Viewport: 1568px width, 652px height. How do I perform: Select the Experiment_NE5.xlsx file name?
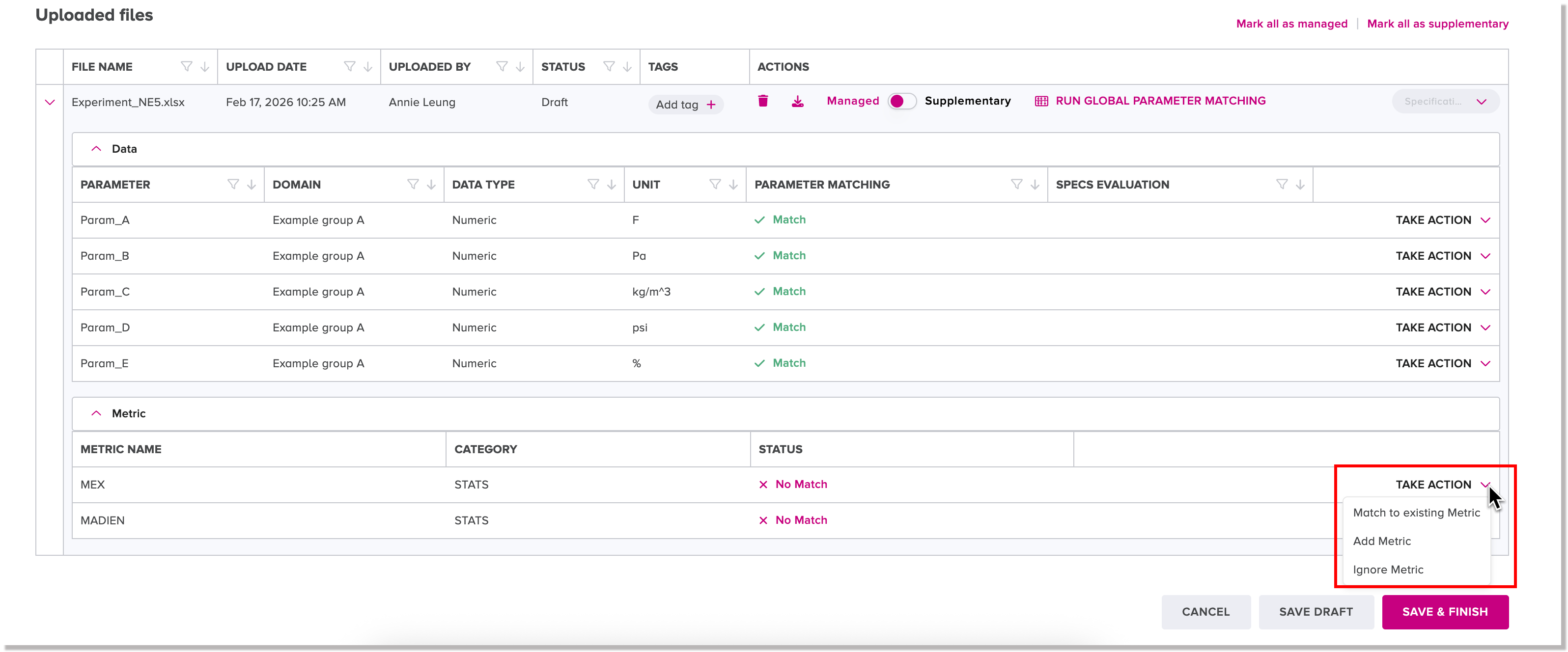pyautogui.click(x=128, y=102)
